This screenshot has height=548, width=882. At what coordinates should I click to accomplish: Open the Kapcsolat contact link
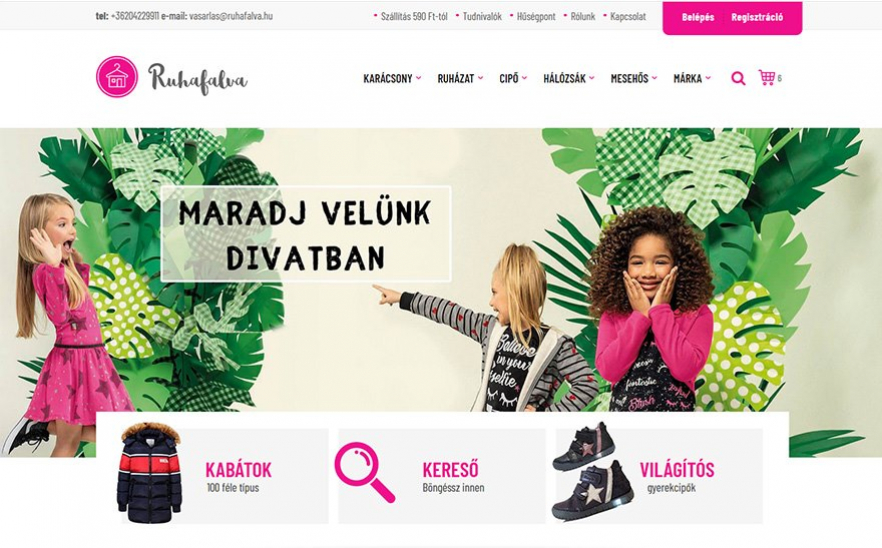[628, 17]
